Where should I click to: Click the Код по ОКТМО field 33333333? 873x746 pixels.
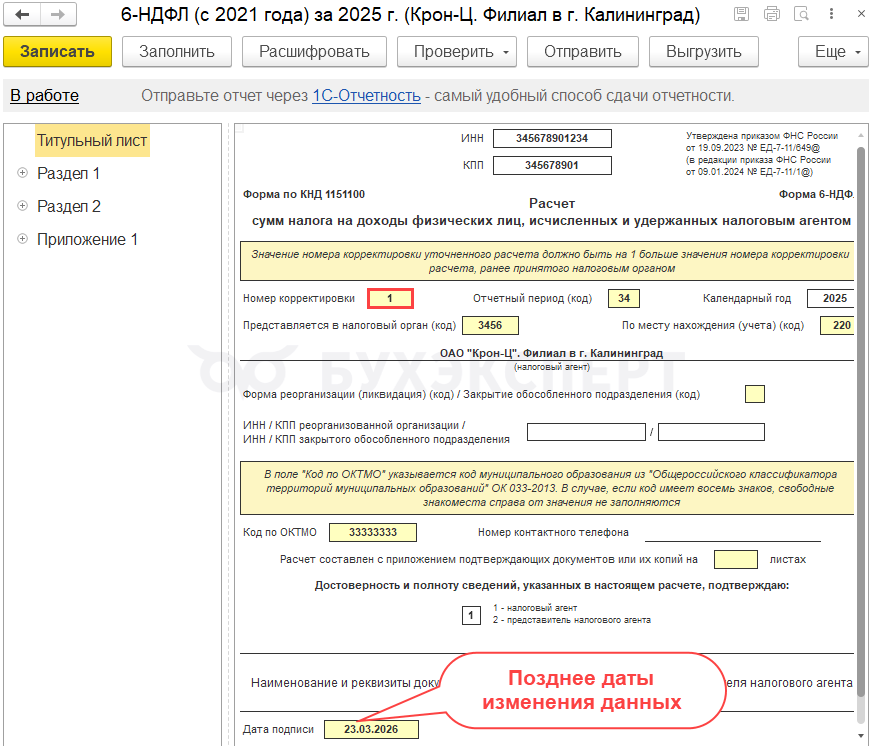373,533
